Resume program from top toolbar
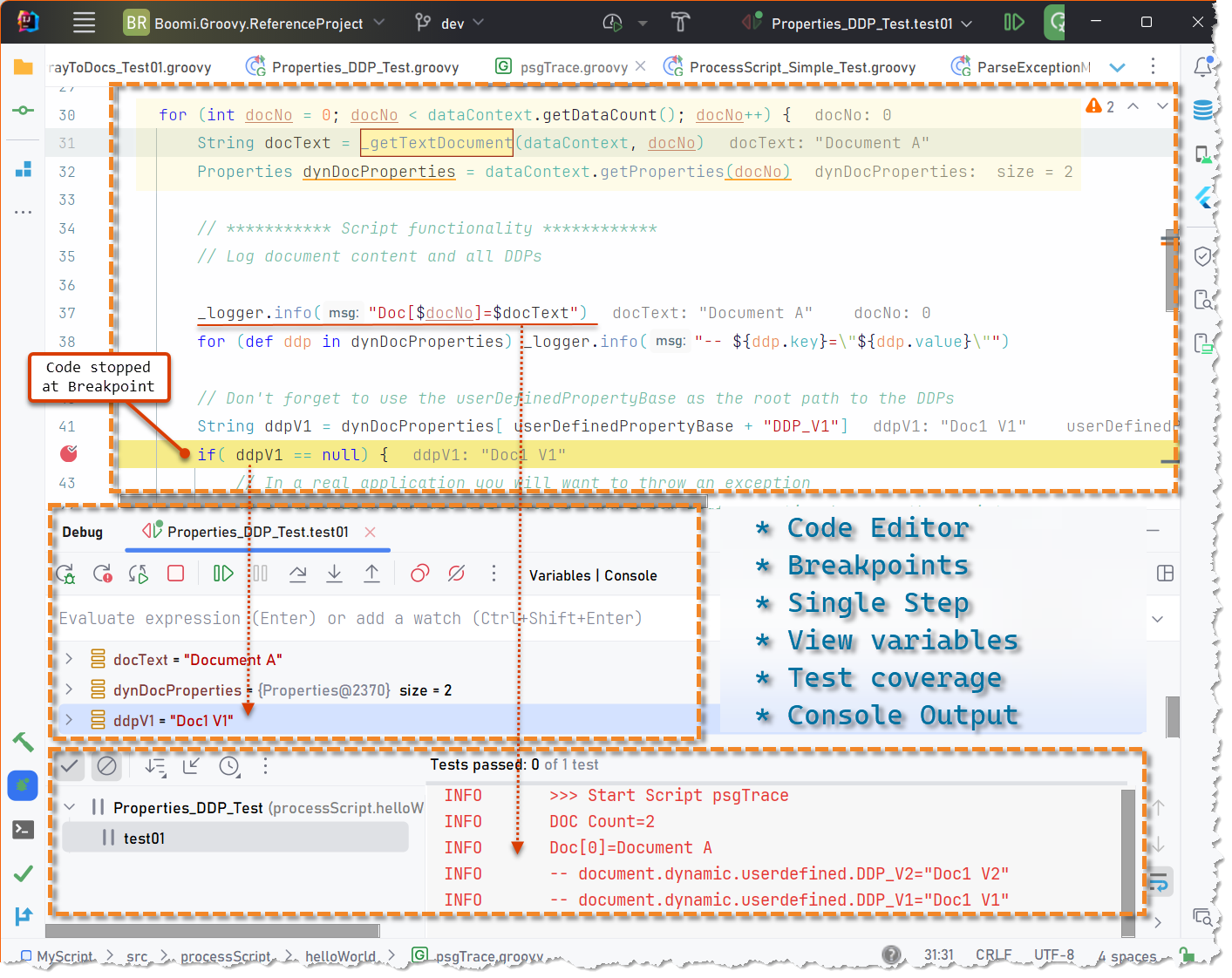This screenshot has width=1232, height=978. click(1014, 23)
